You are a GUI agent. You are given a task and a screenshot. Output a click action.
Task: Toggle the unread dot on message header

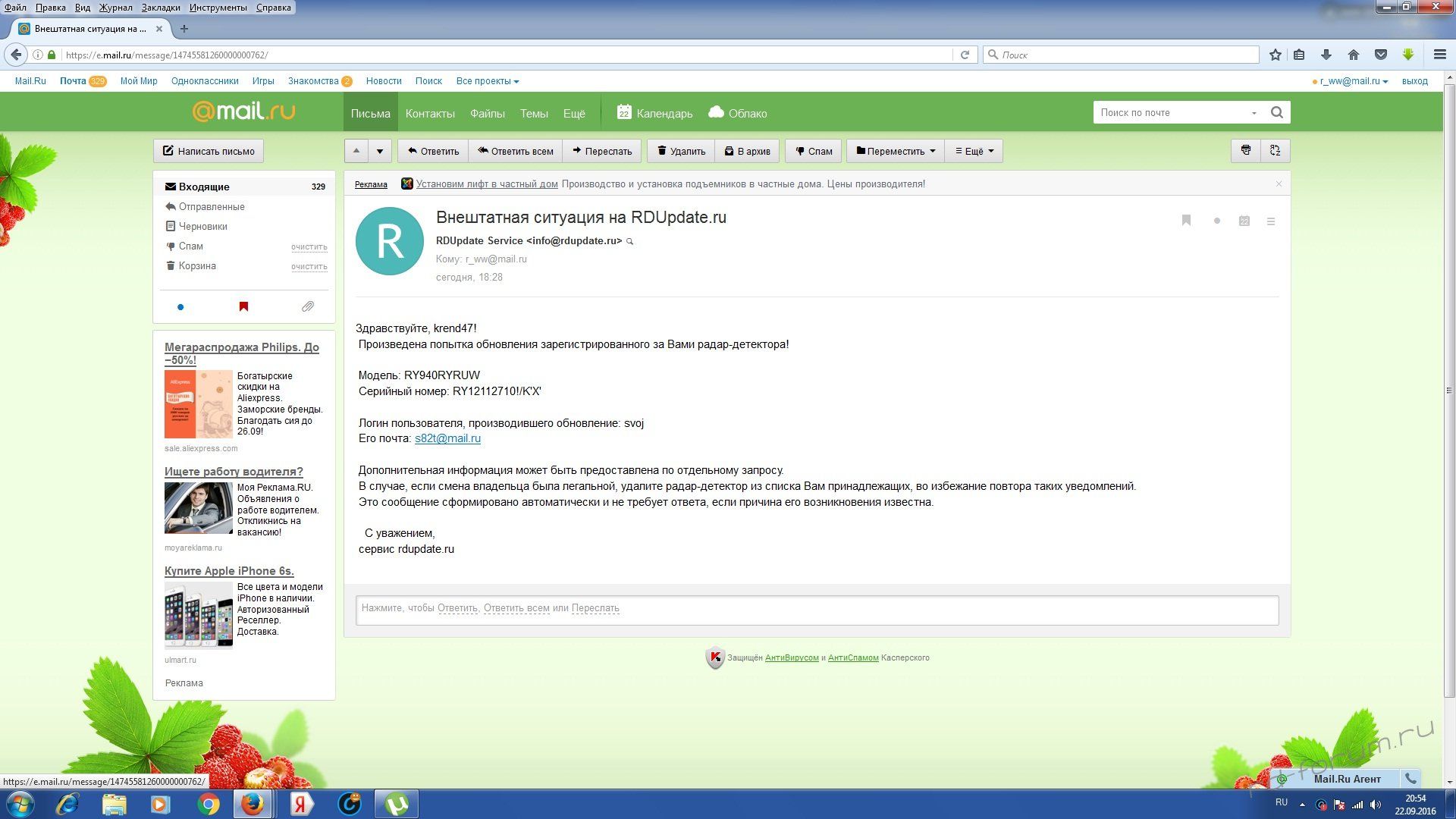tap(1216, 221)
